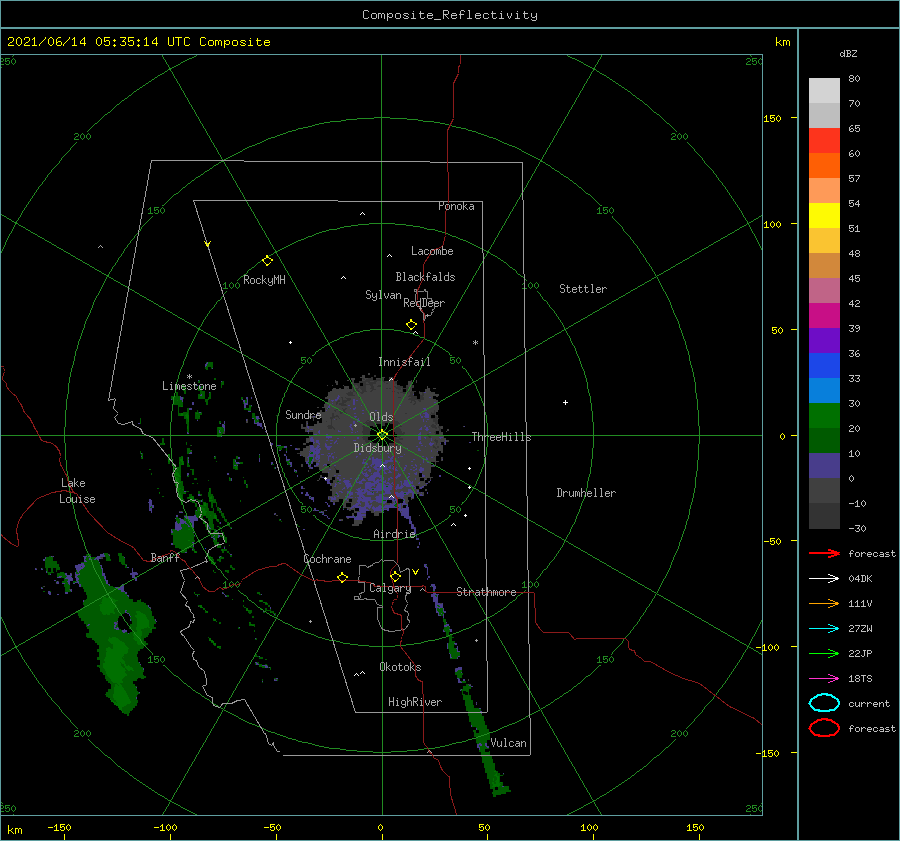
Task: Click the green 30-20 dBZ swatch
Action: click(x=824, y=416)
